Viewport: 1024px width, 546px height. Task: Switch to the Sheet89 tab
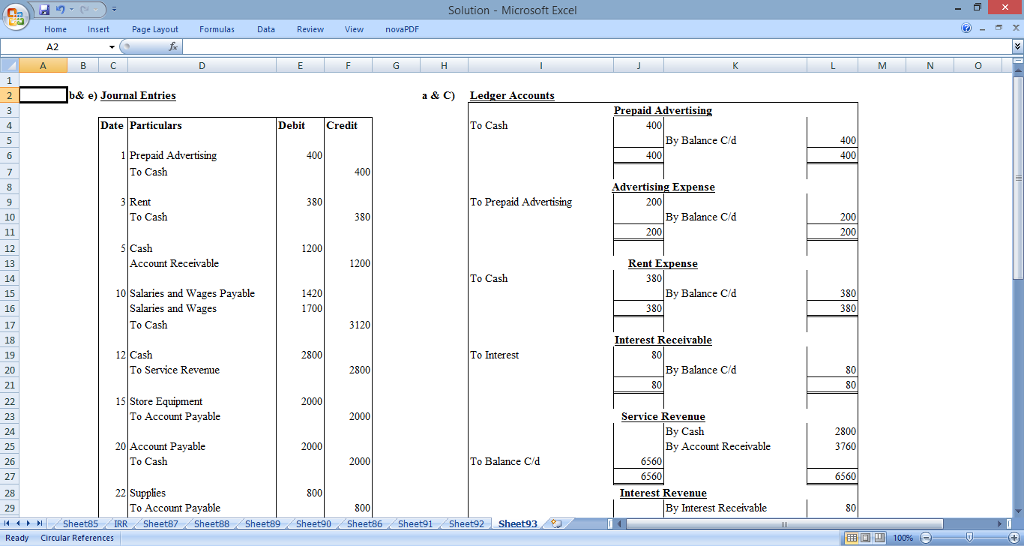(x=263, y=524)
